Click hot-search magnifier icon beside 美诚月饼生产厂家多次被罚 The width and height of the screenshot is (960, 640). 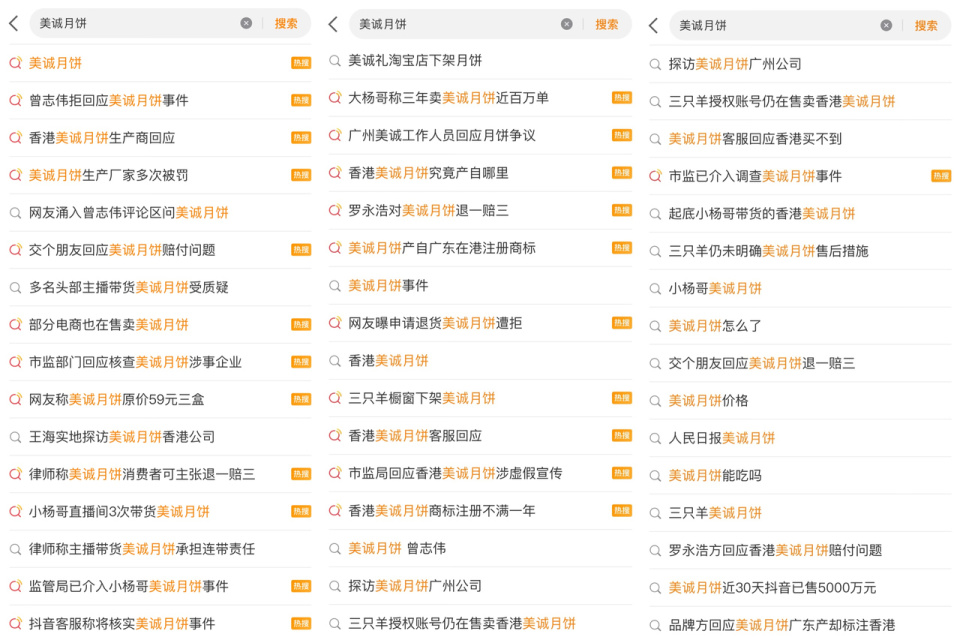[15, 175]
